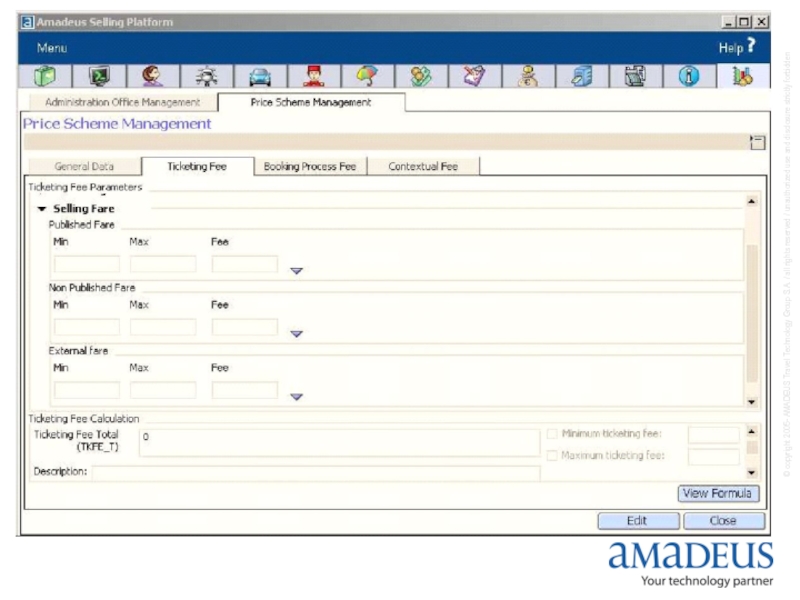Open the euro money bag icon
This screenshot has height=600, width=800.
529,77
